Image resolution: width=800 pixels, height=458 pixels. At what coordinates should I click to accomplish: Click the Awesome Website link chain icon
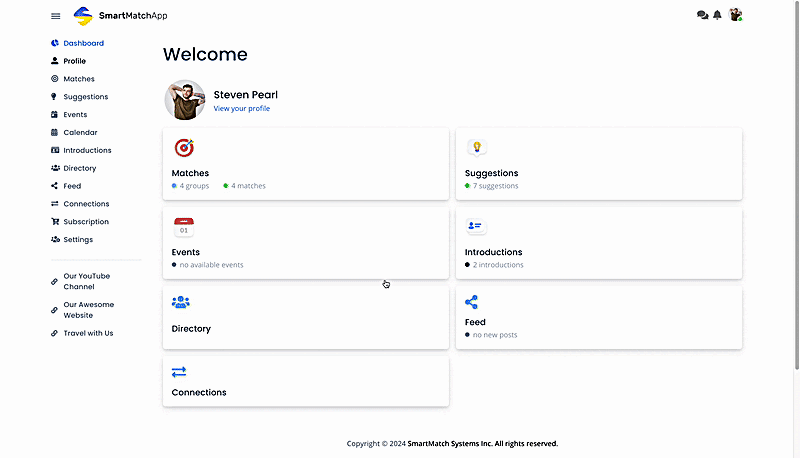(x=54, y=310)
